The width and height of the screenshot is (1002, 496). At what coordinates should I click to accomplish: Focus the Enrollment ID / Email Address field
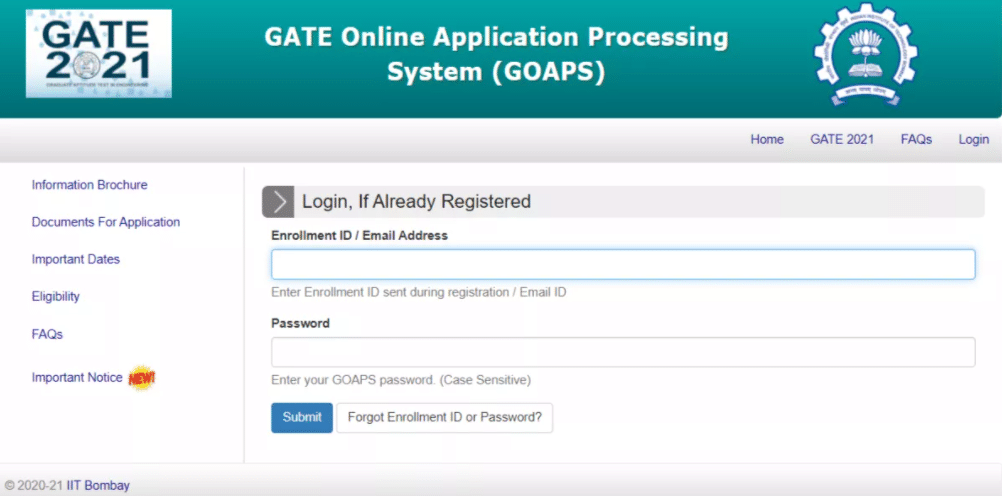click(x=623, y=264)
